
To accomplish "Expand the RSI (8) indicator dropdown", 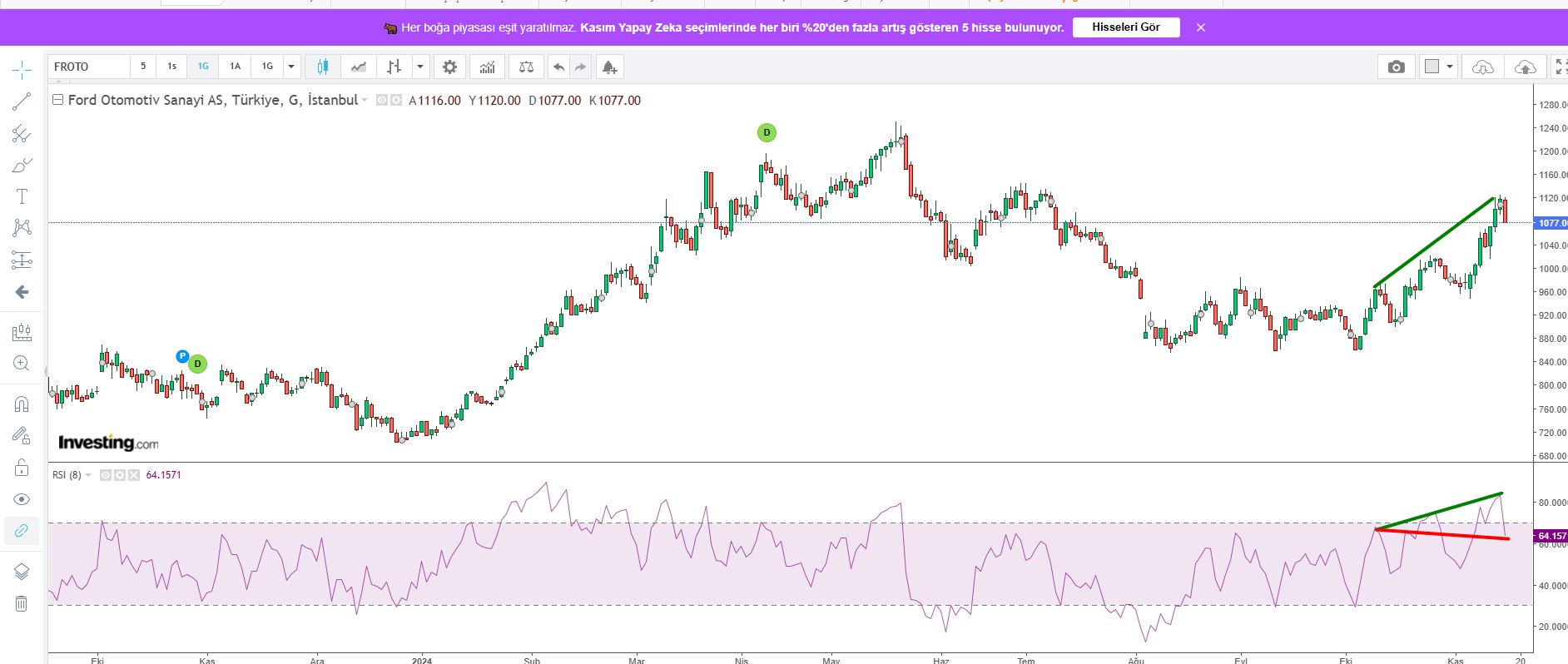I will click(x=88, y=475).
